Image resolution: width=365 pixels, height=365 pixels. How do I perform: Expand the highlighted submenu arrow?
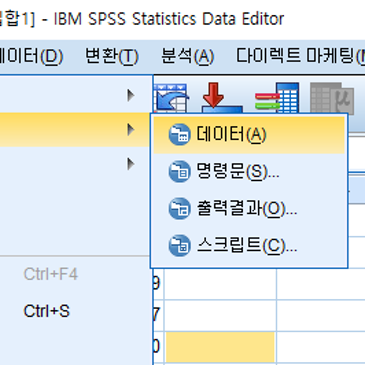[x=131, y=130]
